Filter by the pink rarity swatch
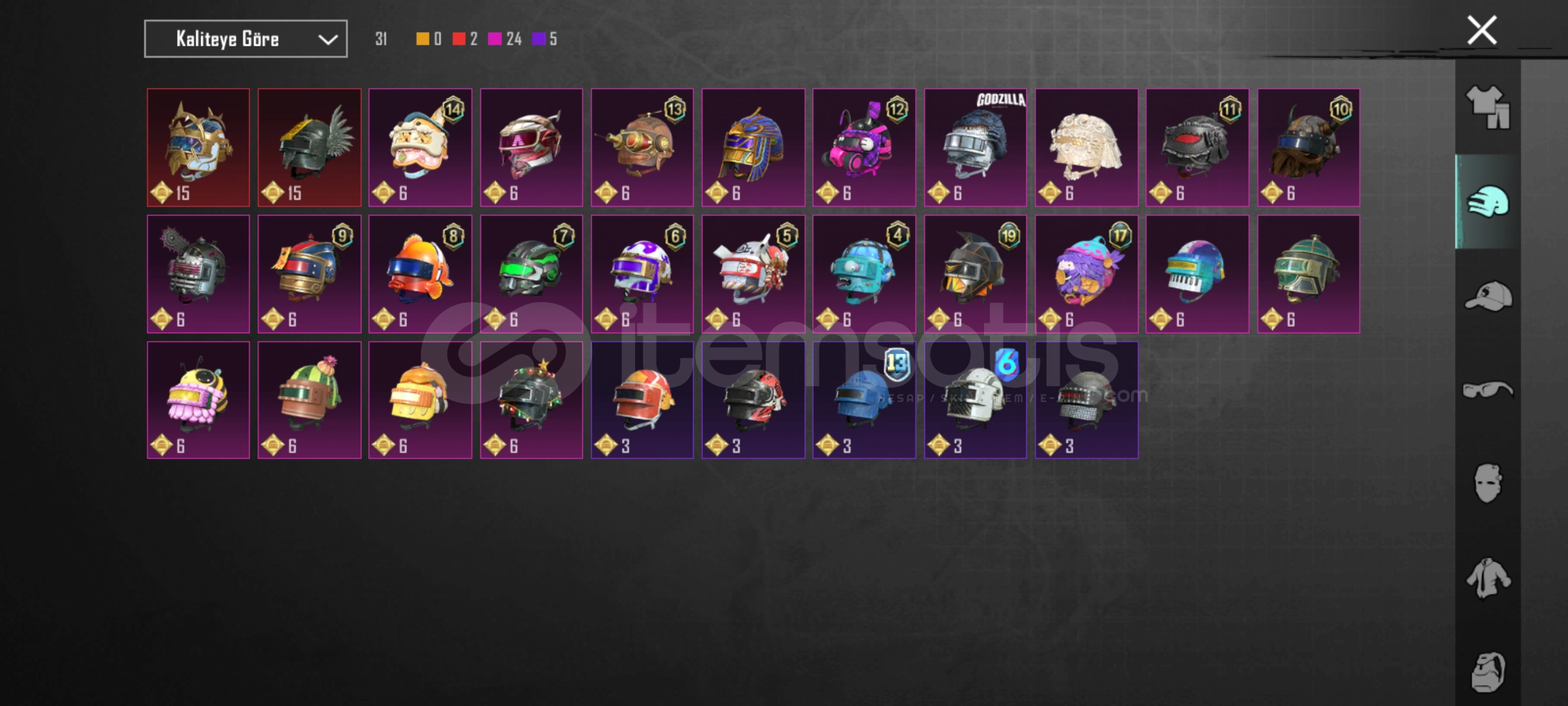This screenshot has height=706, width=1568. point(495,39)
